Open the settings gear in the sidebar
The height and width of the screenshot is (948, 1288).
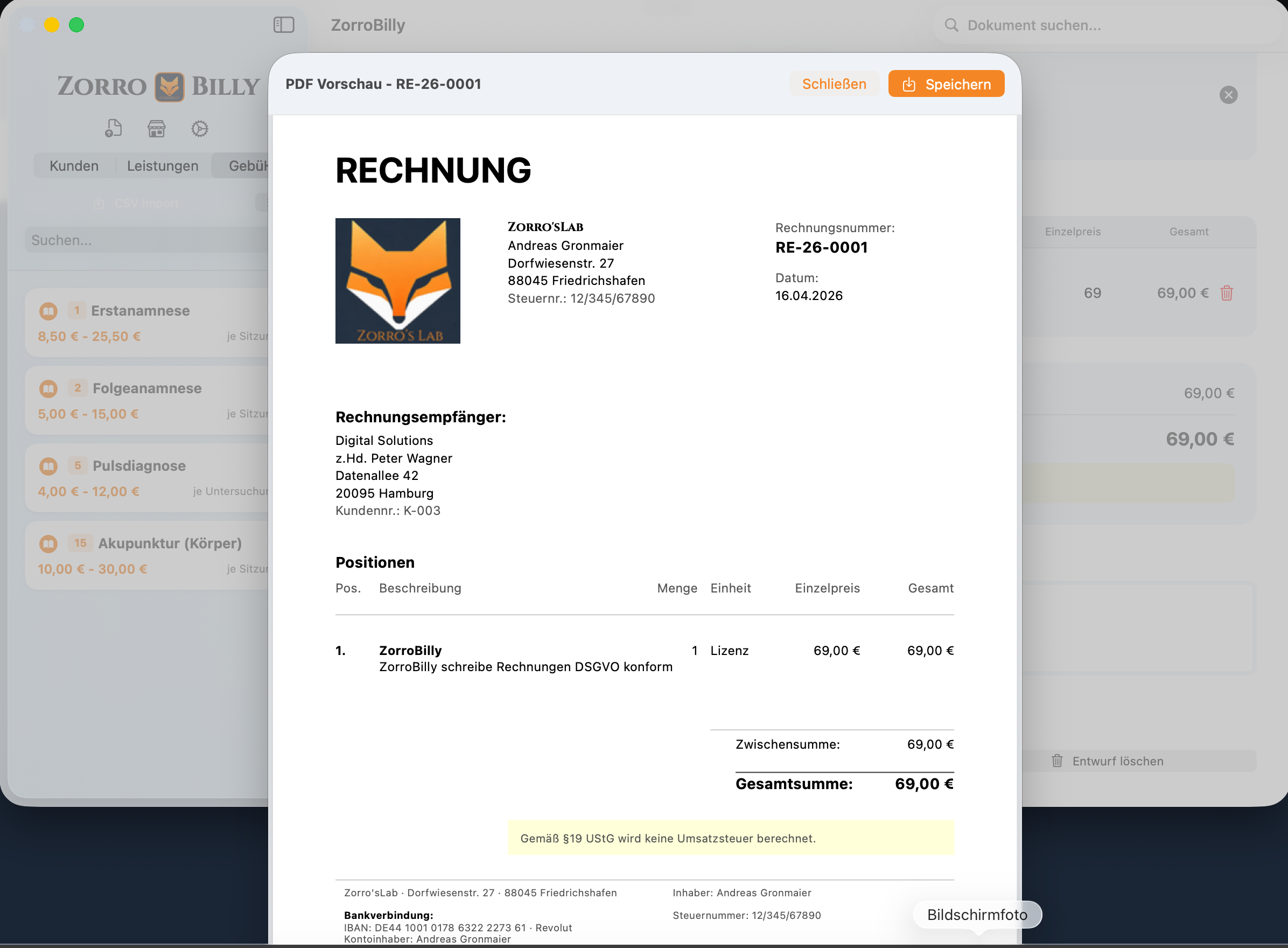(200, 129)
